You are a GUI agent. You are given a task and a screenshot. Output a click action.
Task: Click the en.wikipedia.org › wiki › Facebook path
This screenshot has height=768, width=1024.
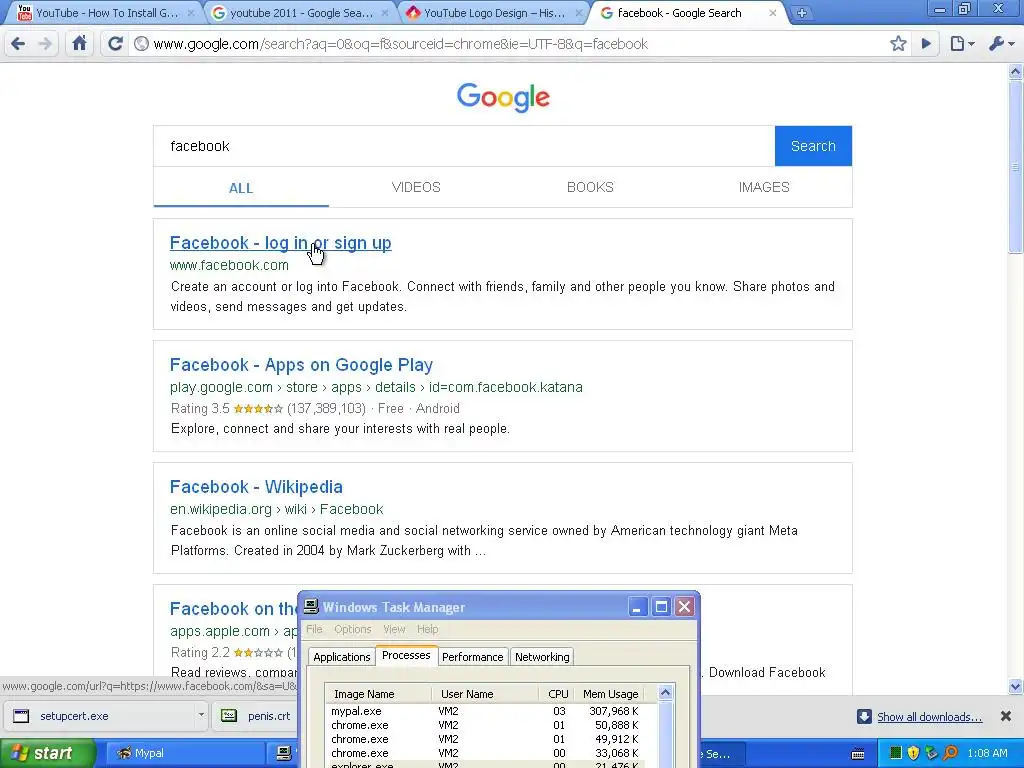276,509
